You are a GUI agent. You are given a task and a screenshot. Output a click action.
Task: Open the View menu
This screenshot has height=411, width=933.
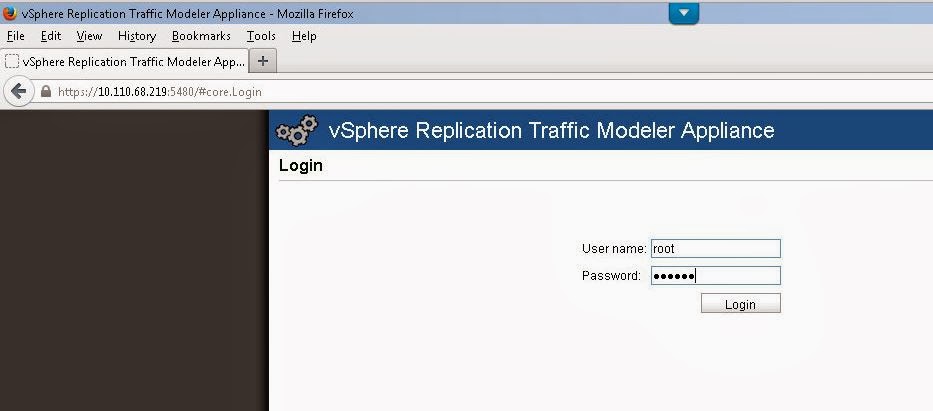89,36
